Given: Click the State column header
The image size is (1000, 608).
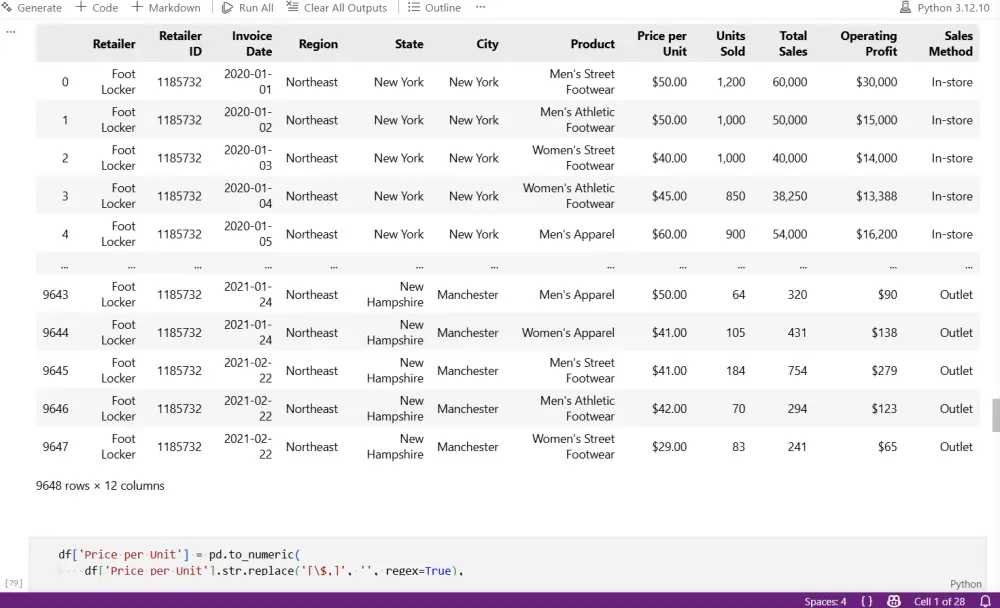Looking at the screenshot, I should coord(409,44).
